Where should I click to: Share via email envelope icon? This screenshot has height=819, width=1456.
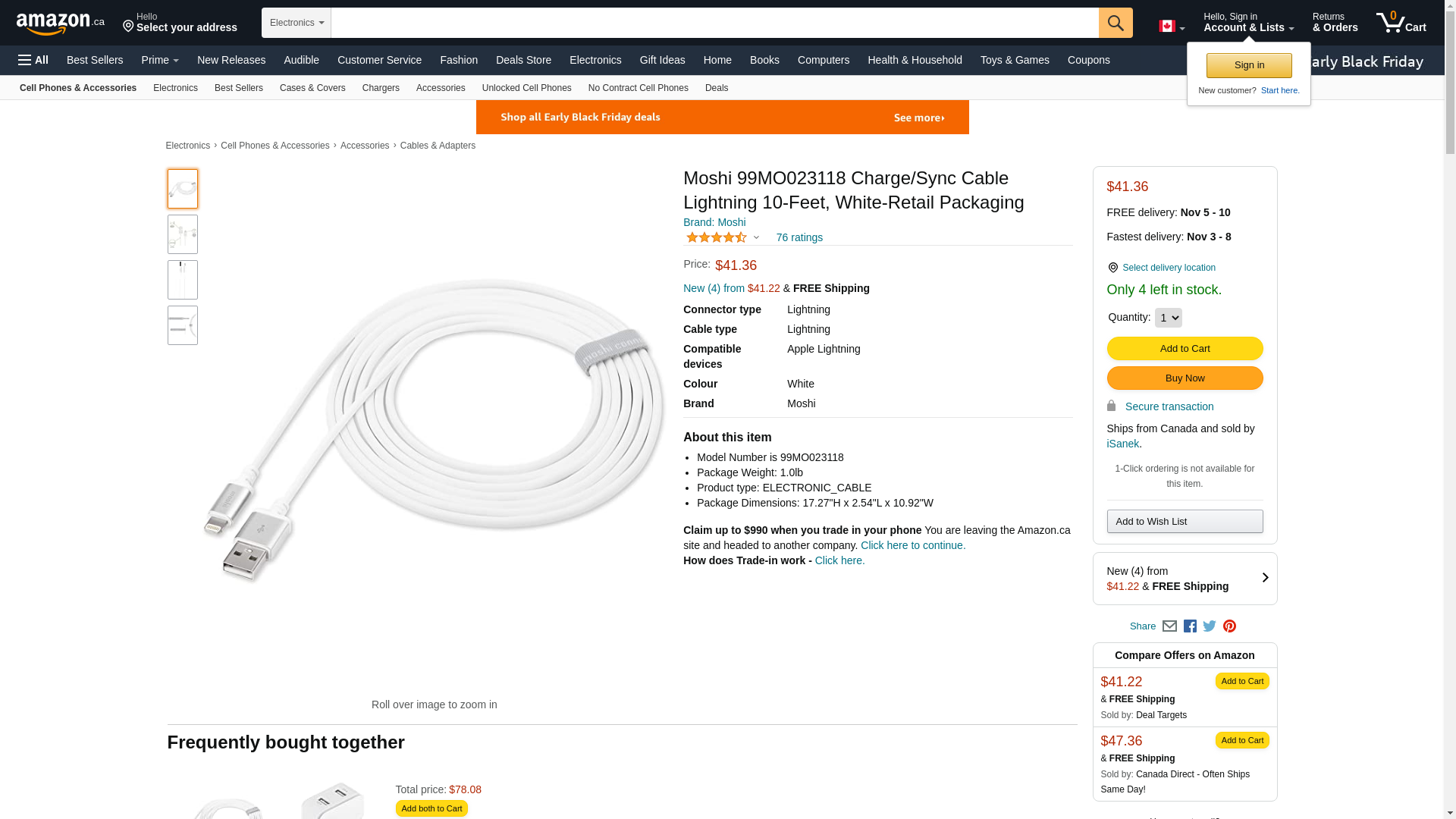tap(1169, 626)
